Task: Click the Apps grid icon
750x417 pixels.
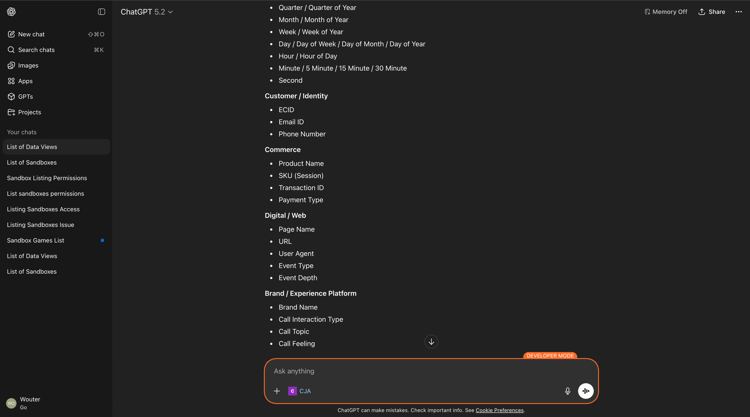Action: click(x=11, y=81)
